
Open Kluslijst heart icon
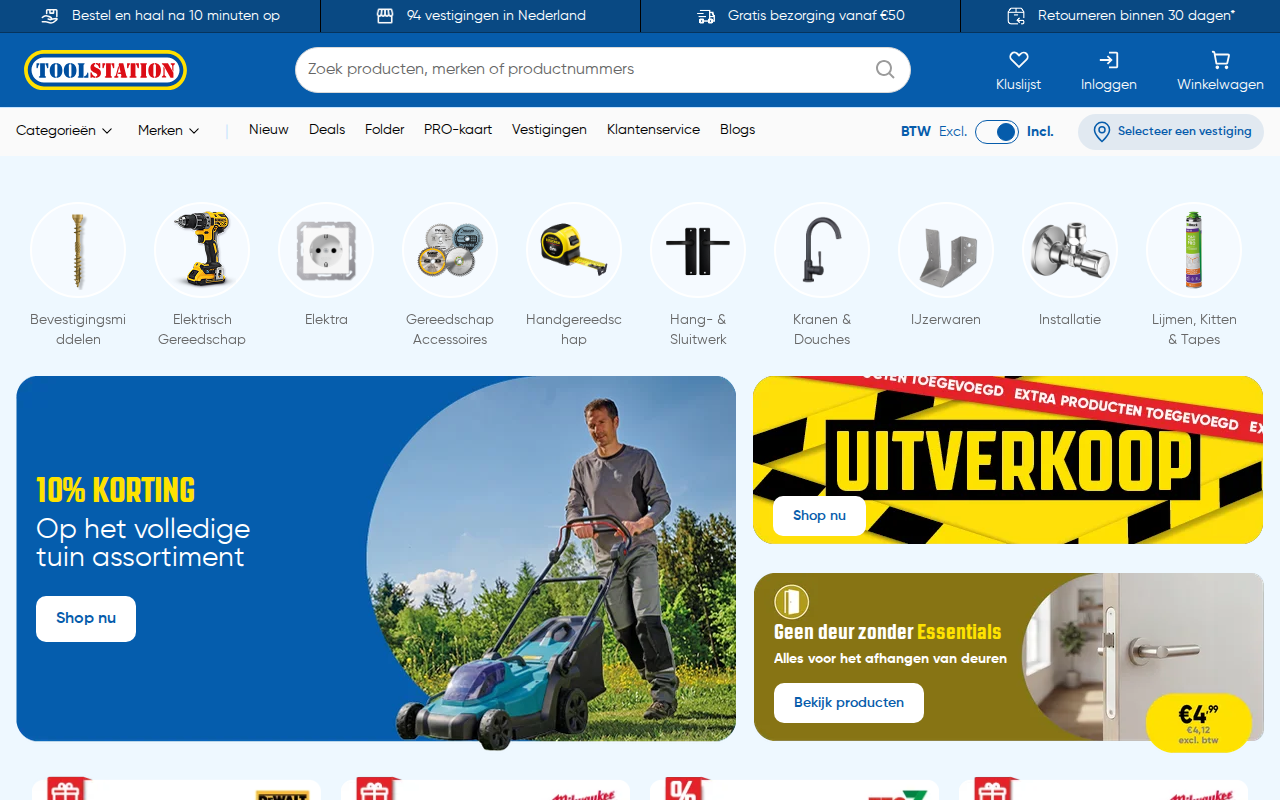point(1018,60)
